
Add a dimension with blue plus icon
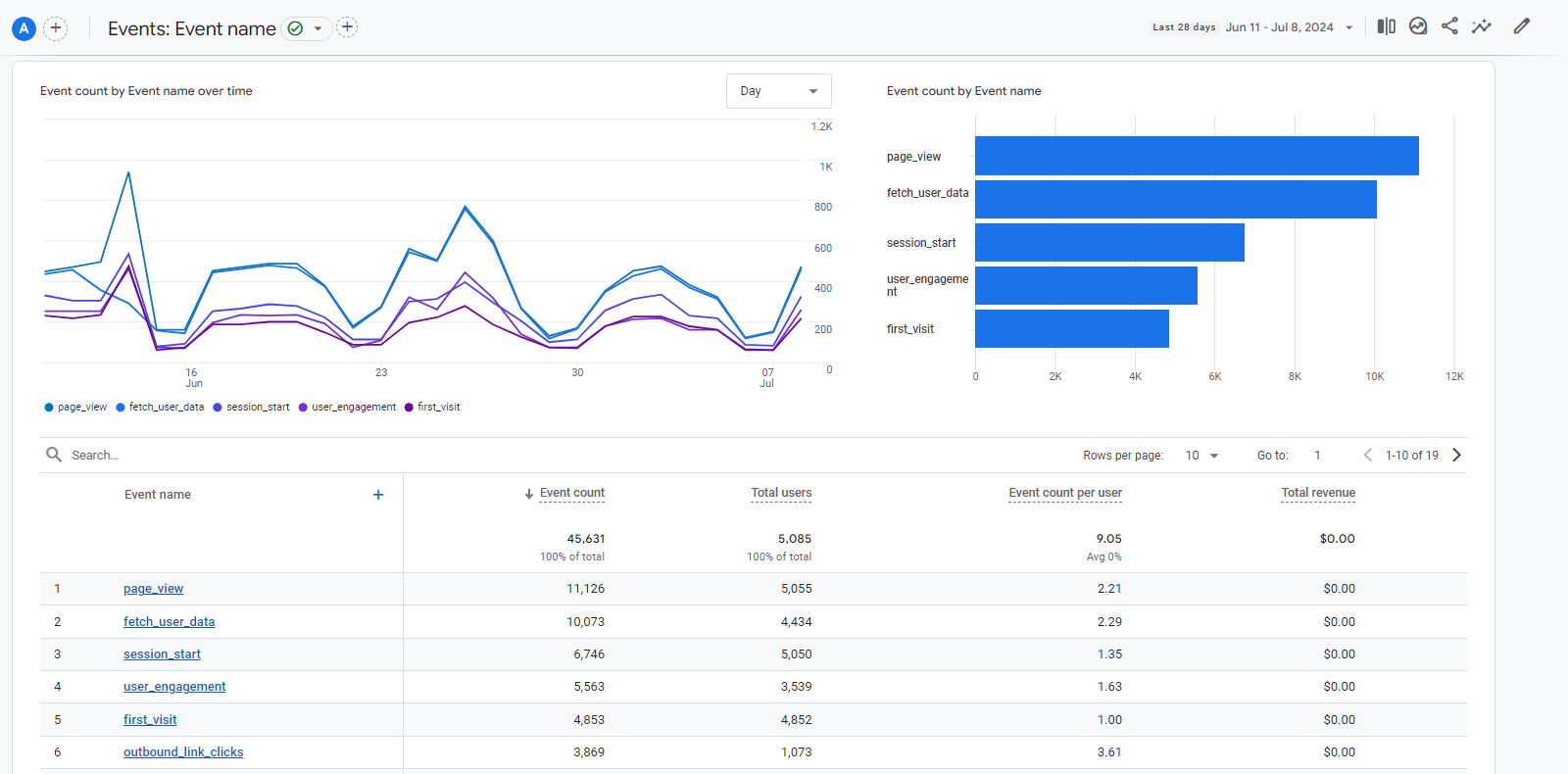tap(378, 495)
